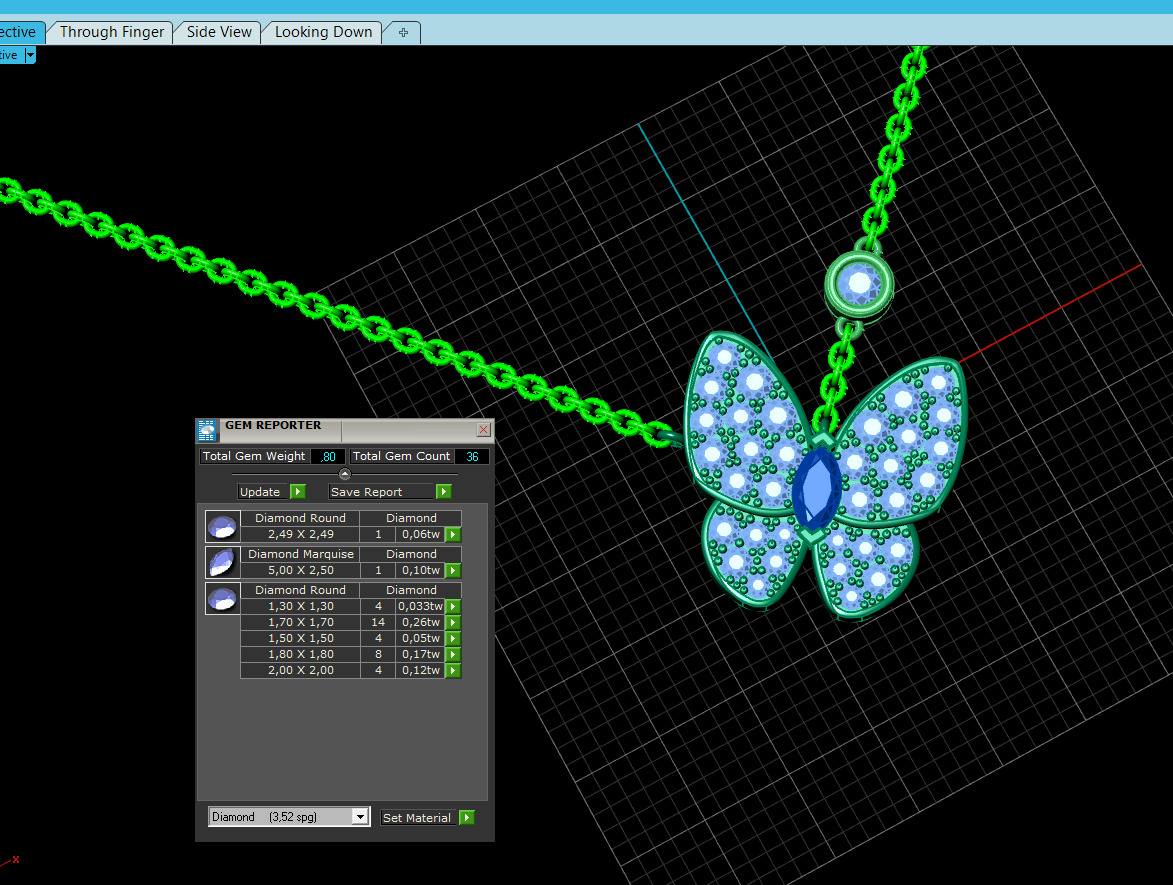Click green arrow for 0,26tw row
Image resolution: width=1173 pixels, height=885 pixels.
click(453, 622)
